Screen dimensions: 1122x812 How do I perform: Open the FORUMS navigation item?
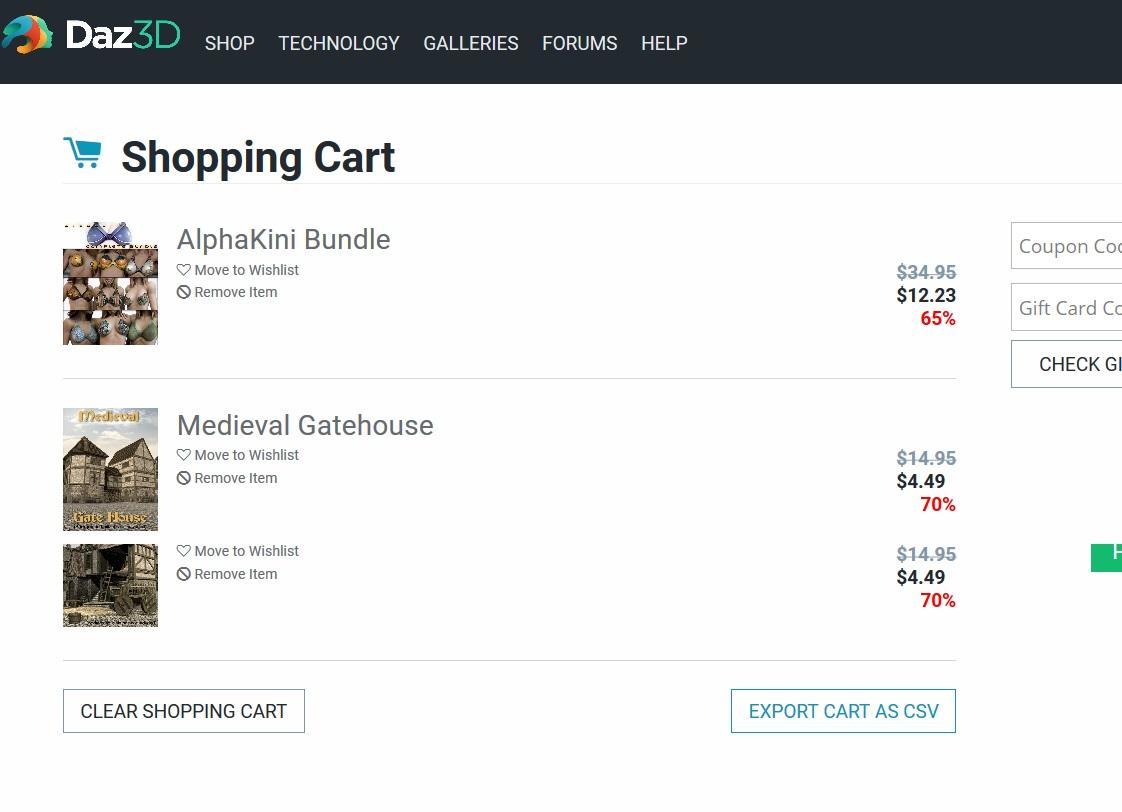pyautogui.click(x=579, y=43)
